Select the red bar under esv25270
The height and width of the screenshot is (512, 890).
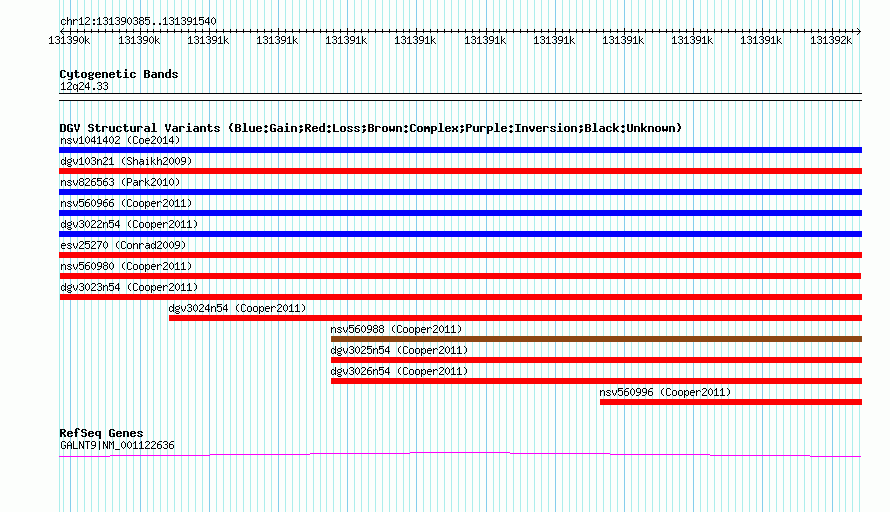pos(460,255)
